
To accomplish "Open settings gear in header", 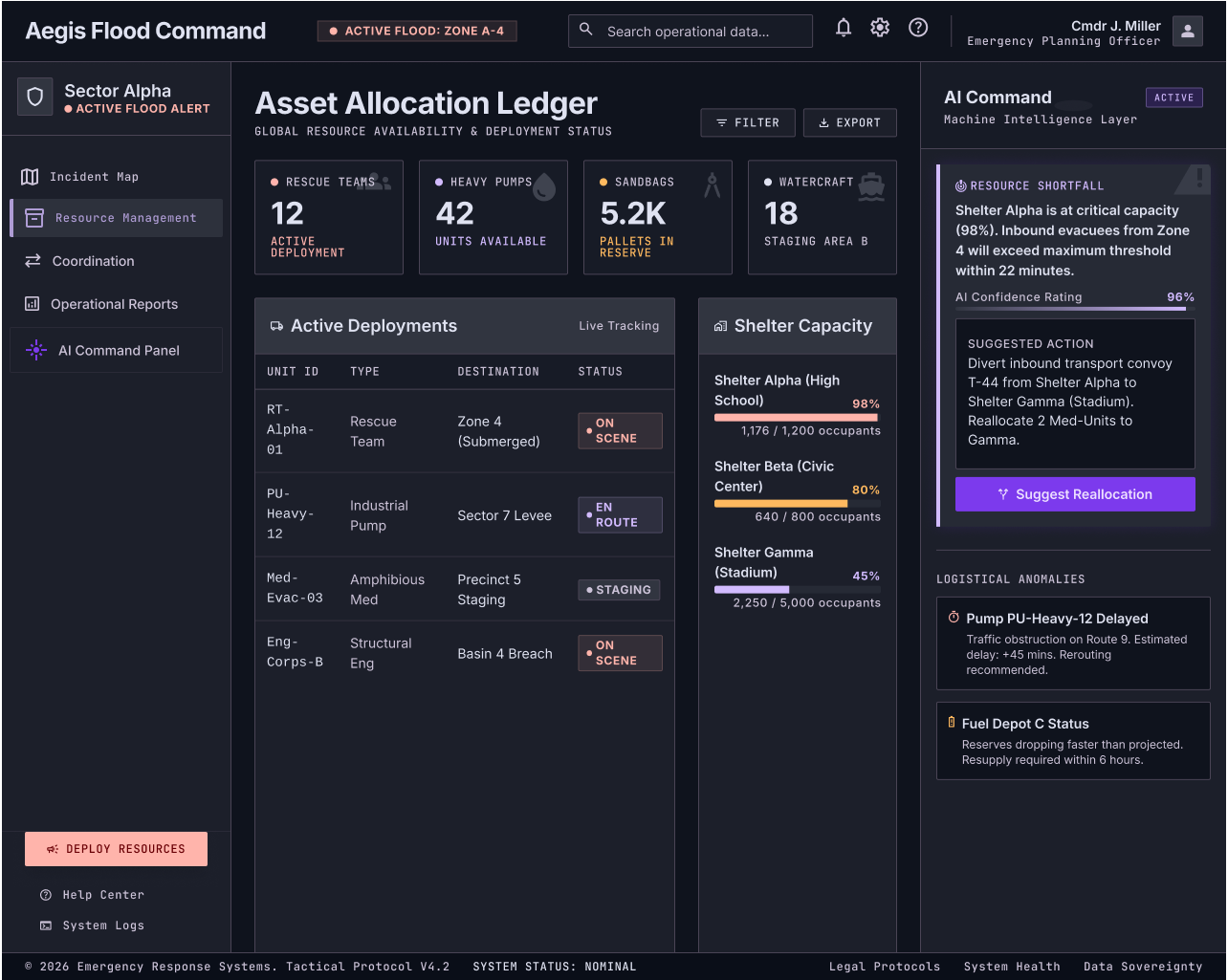I will pos(880,28).
